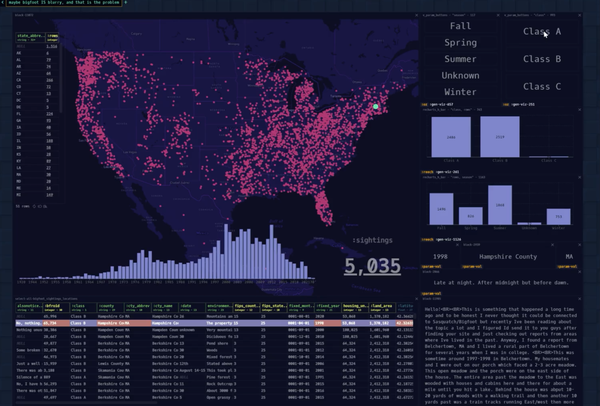
Task: Sort by the bfroid column header
Action: pos(56,307)
